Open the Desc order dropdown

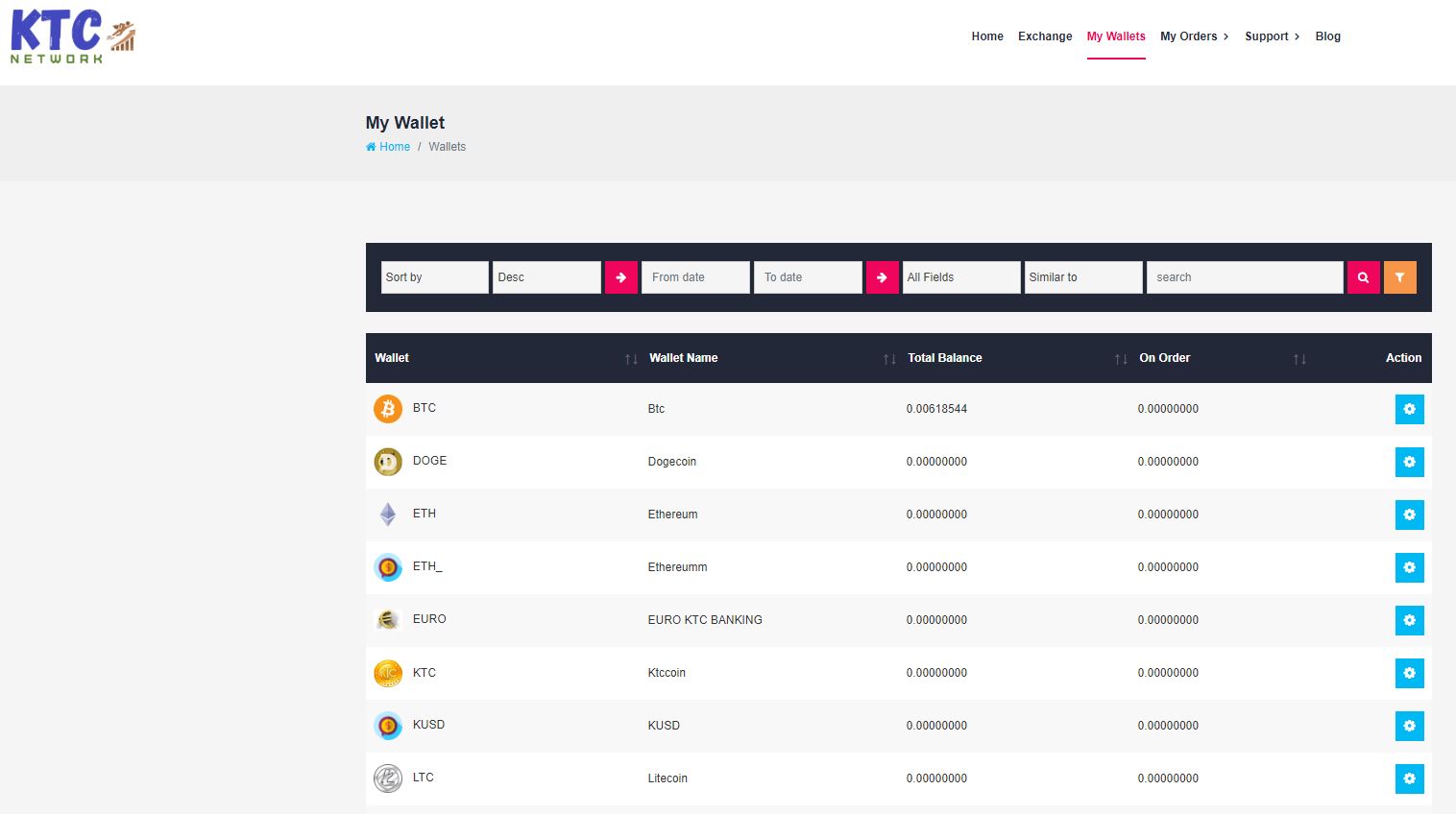tap(546, 277)
